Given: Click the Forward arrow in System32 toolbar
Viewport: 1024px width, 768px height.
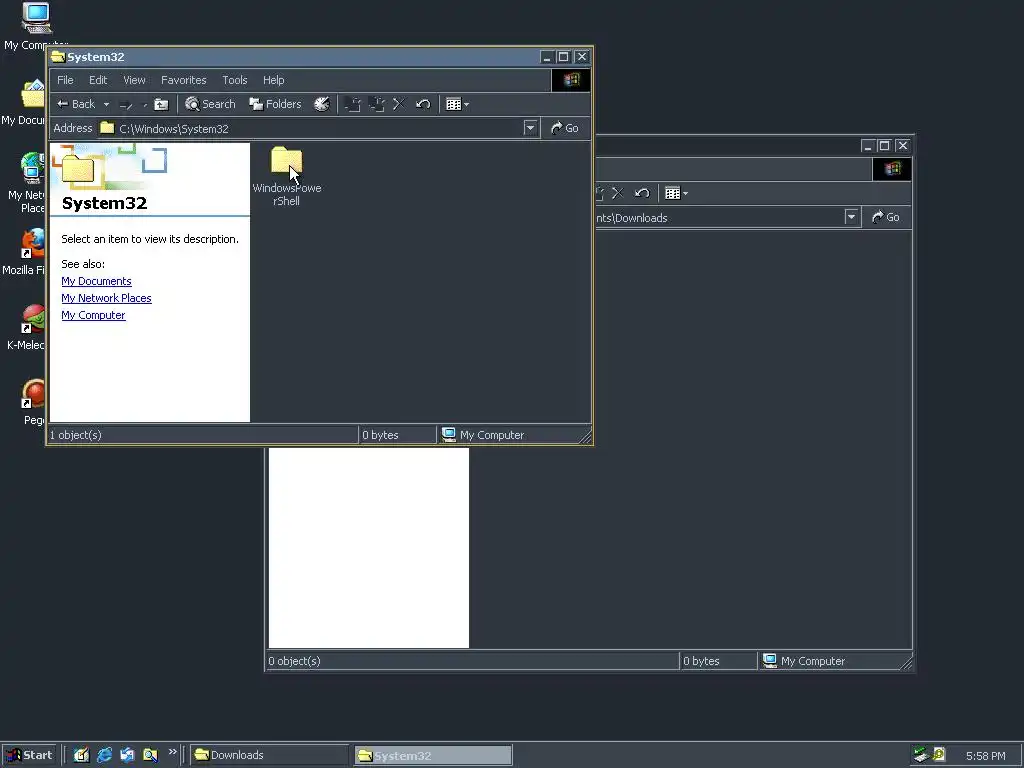Looking at the screenshot, I should (126, 104).
